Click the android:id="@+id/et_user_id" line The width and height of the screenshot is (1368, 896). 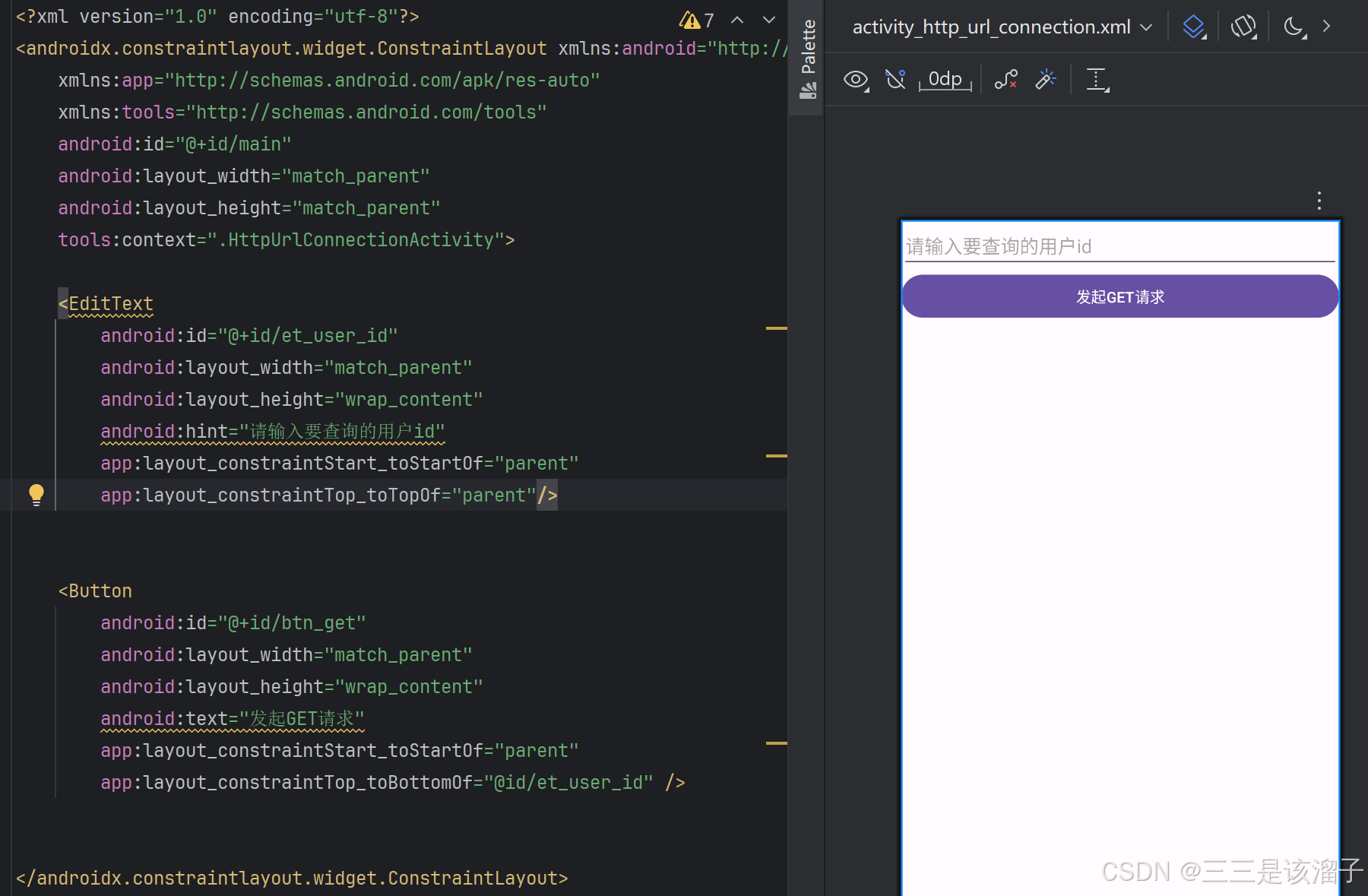point(249,336)
